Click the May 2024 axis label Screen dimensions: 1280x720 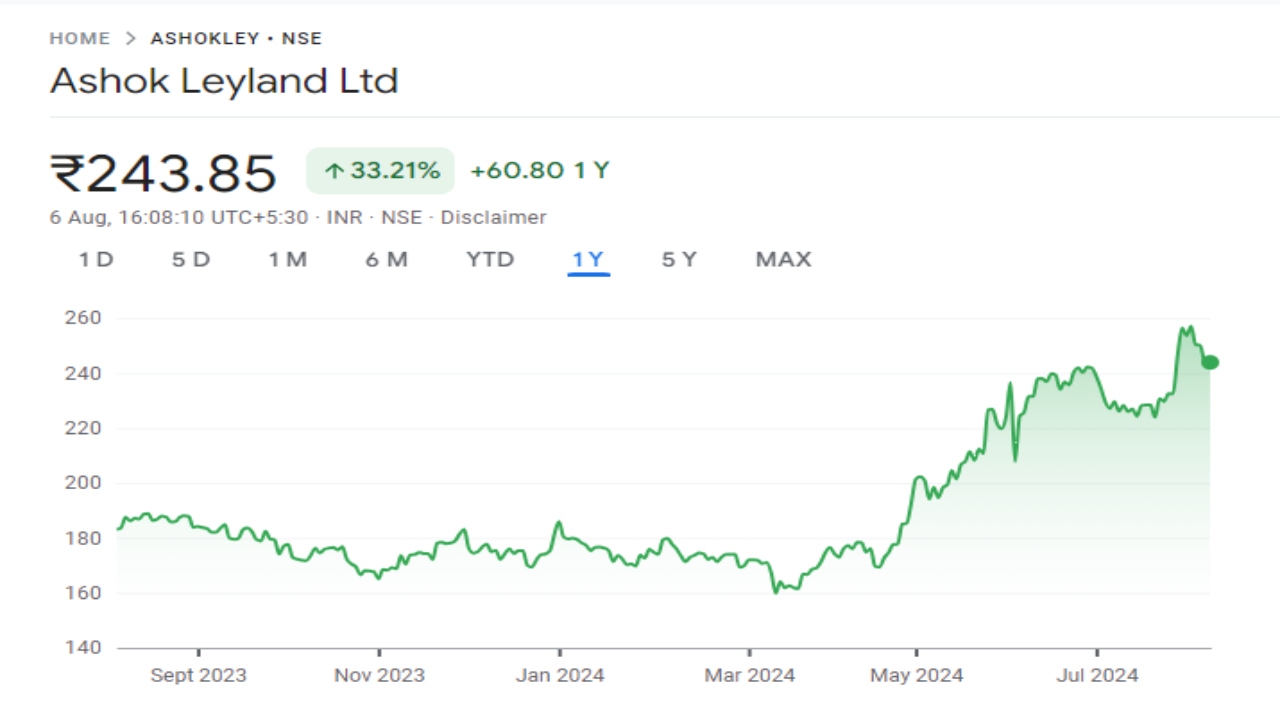(x=917, y=676)
